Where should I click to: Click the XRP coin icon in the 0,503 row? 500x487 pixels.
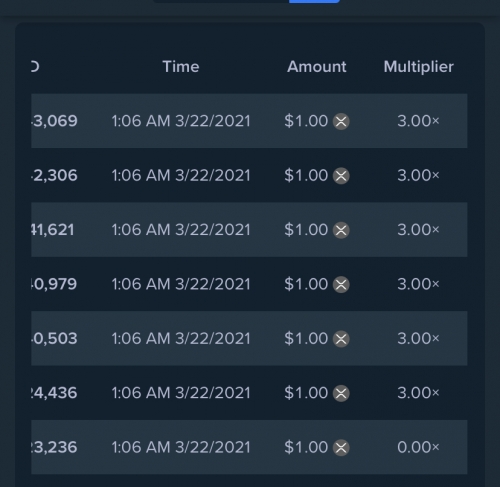341,339
